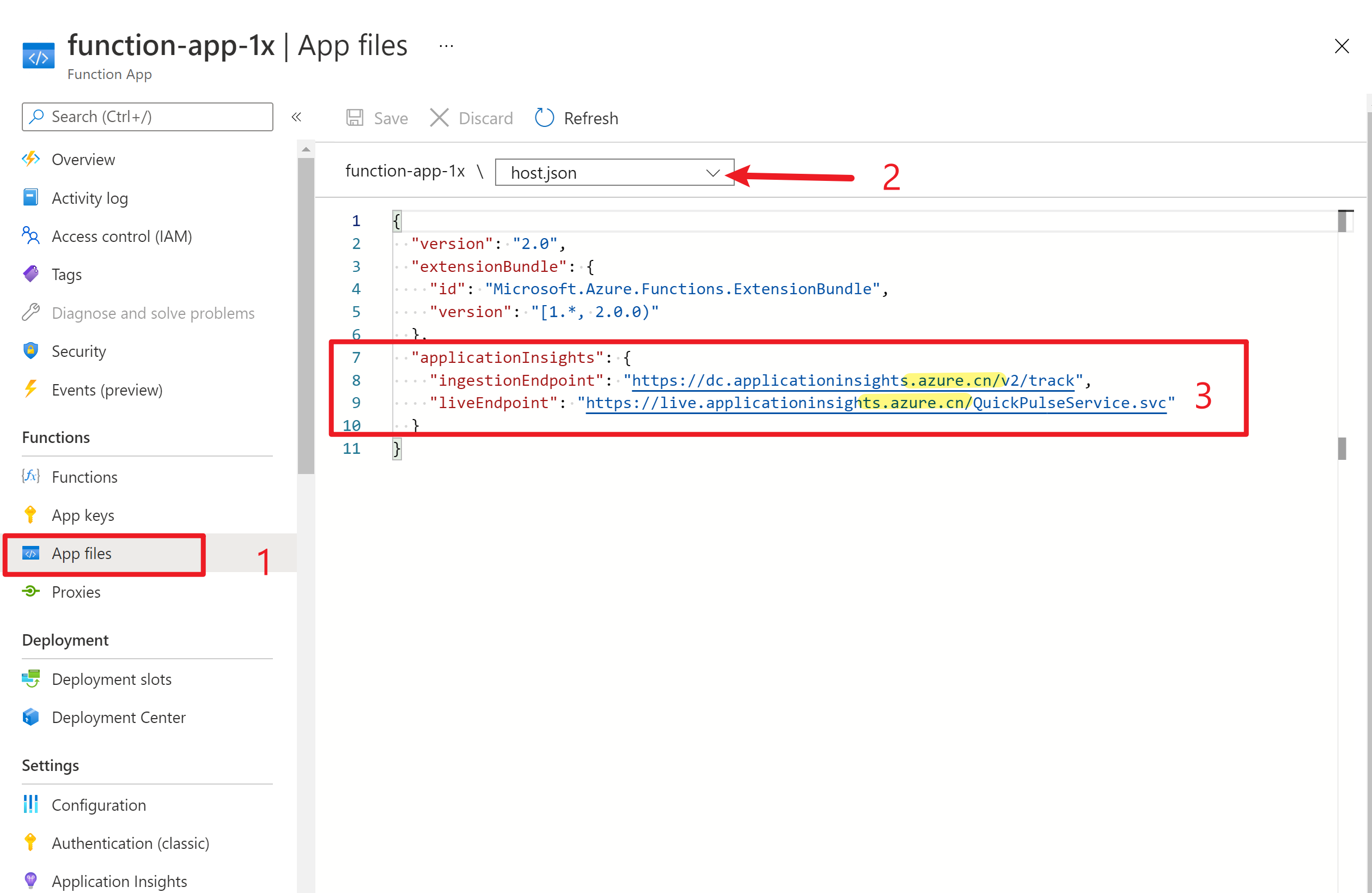Viewport: 1372px width, 893px height.
Task: Click the Deployment slots icon
Action: (31, 678)
